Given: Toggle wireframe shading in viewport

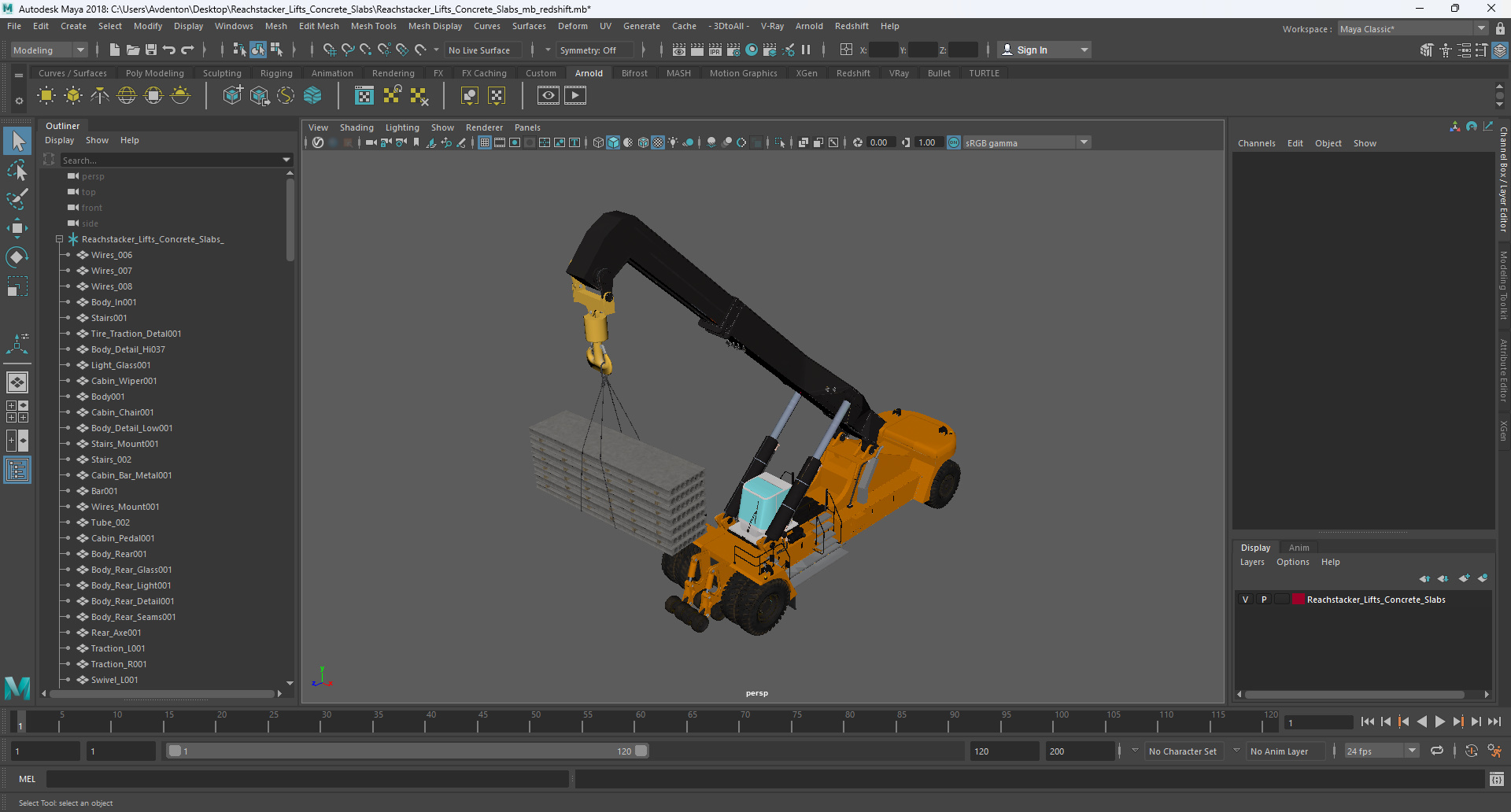Looking at the screenshot, I should pos(598,142).
